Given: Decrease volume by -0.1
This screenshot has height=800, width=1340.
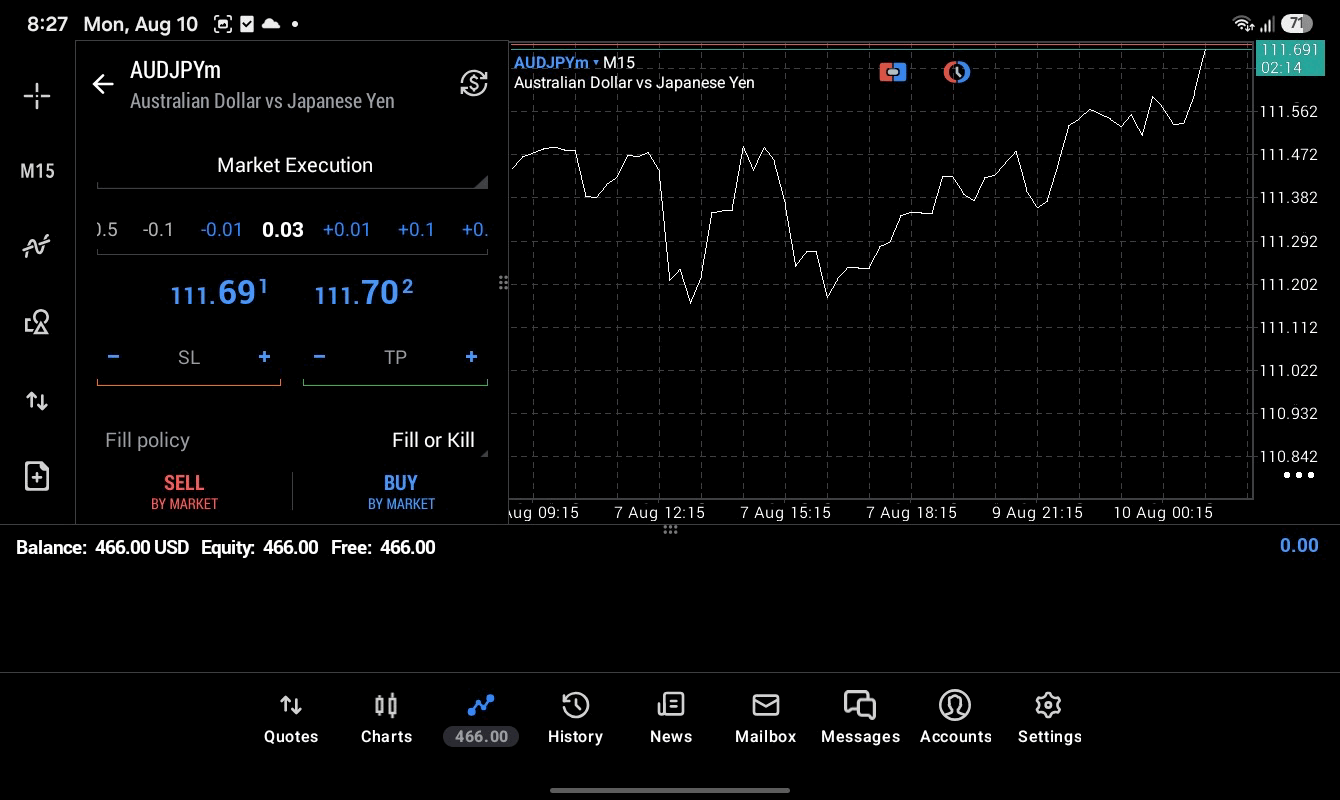Looking at the screenshot, I should (x=158, y=230).
